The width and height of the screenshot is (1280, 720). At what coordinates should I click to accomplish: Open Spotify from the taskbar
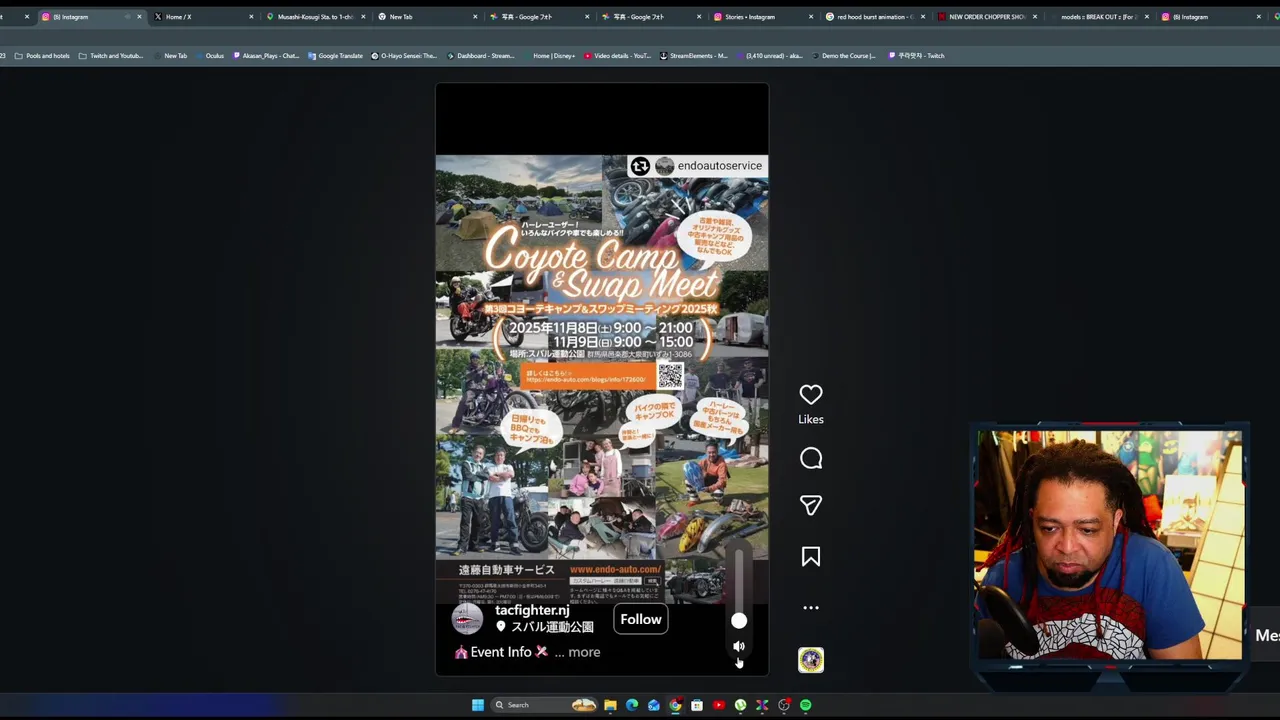tap(805, 705)
